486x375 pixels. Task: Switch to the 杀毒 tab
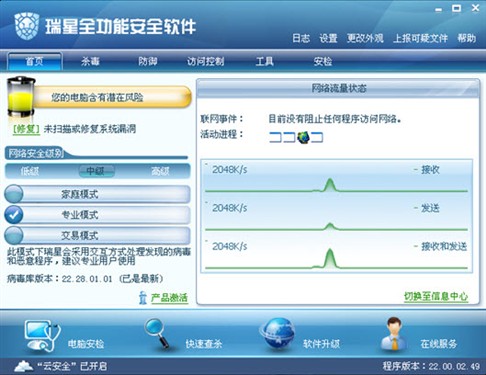point(90,61)
